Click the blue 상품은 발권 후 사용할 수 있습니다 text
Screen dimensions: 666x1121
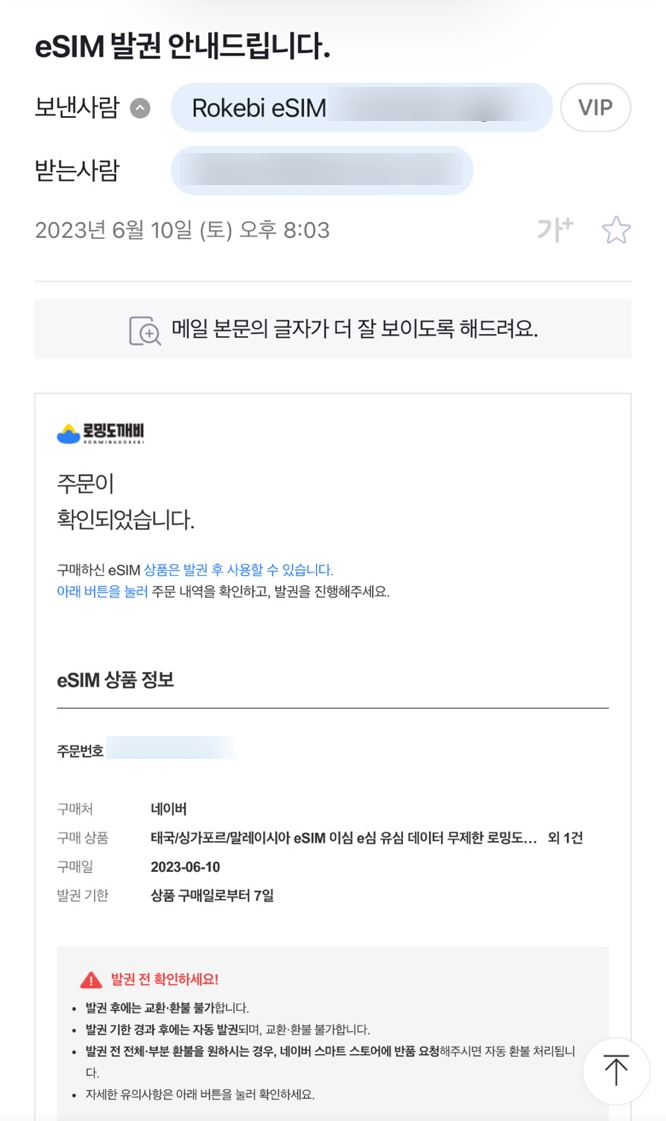239,570
